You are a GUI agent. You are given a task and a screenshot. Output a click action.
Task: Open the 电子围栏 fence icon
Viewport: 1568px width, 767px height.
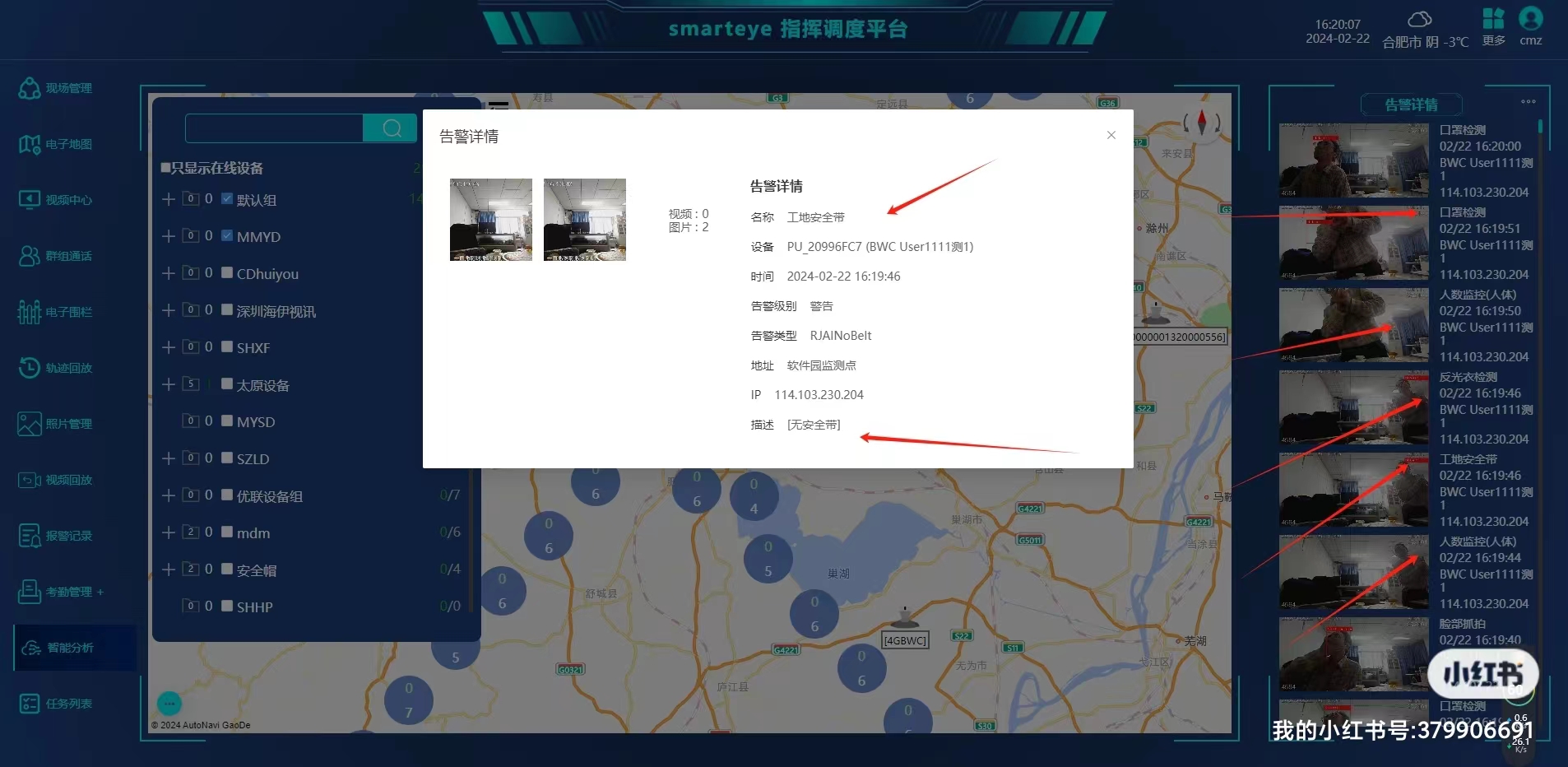pyautogui.click(x=30, y=312)
